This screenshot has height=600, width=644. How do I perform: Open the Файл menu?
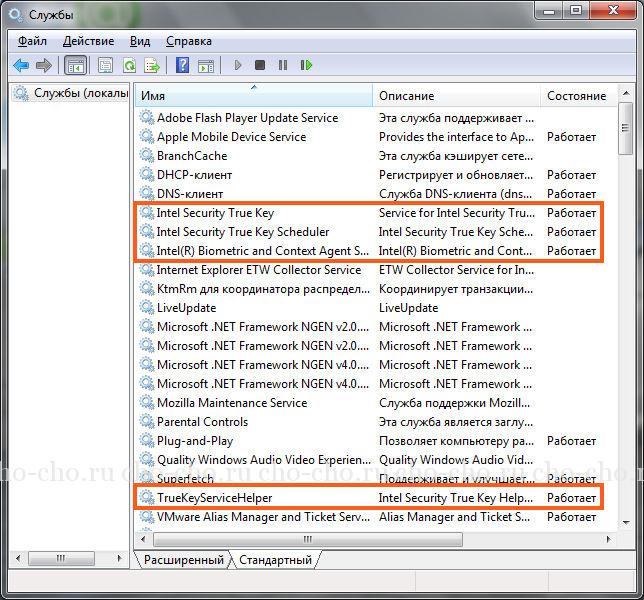click(32, 41)
